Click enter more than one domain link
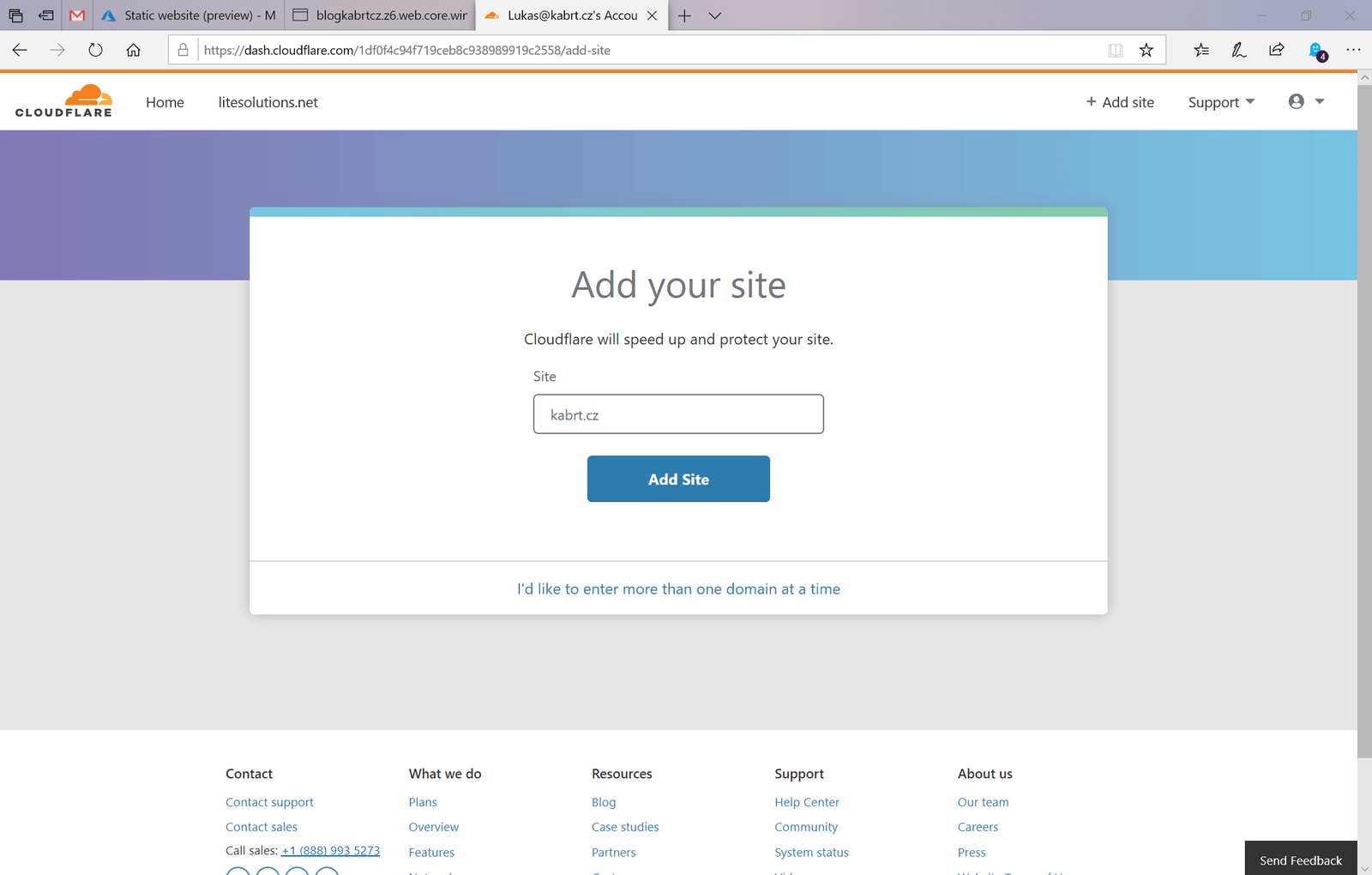Screen dimensions: 1372x875 [x=678, y=588]
